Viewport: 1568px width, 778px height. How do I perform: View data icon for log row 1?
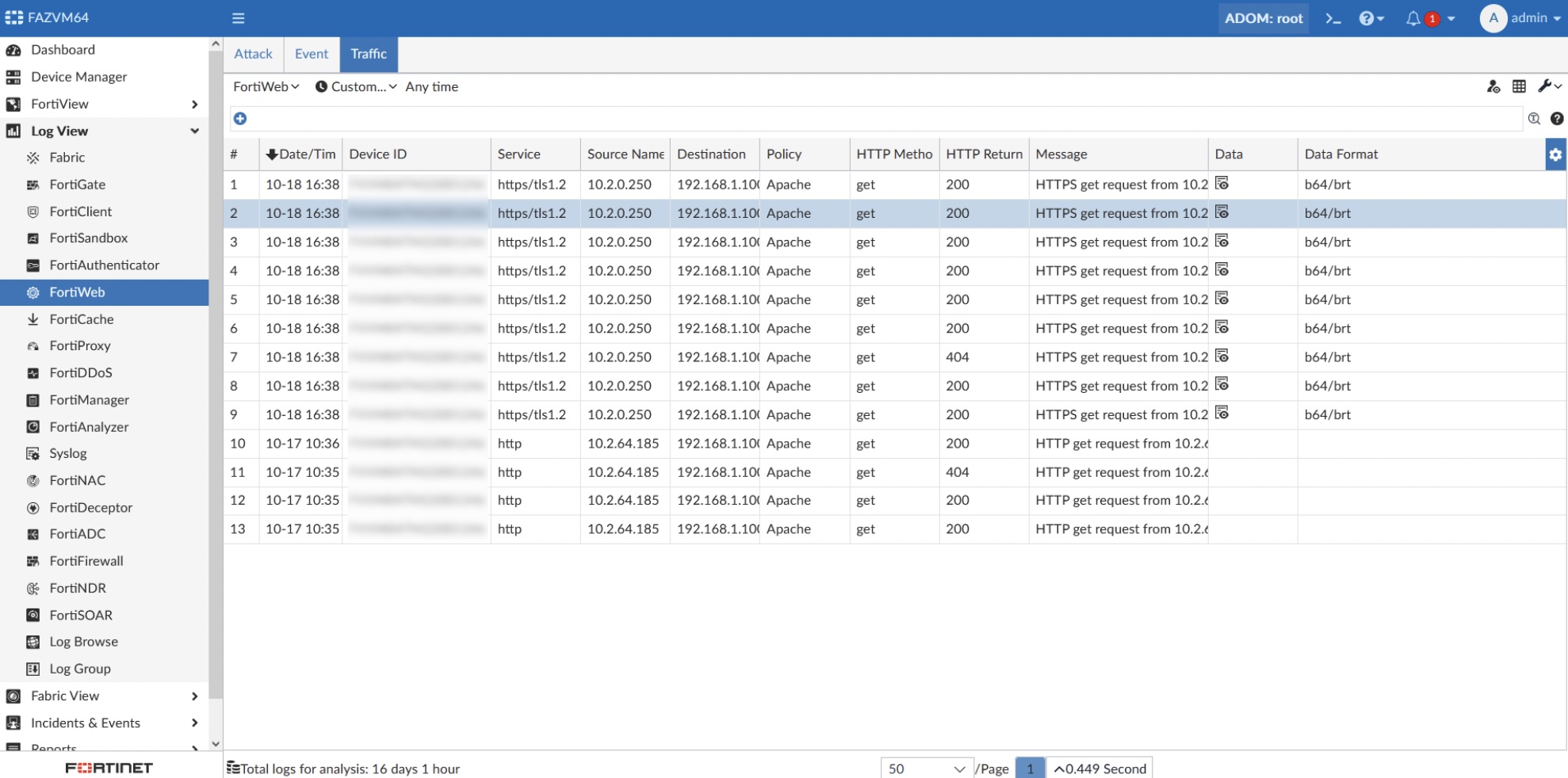(1222, 183)
